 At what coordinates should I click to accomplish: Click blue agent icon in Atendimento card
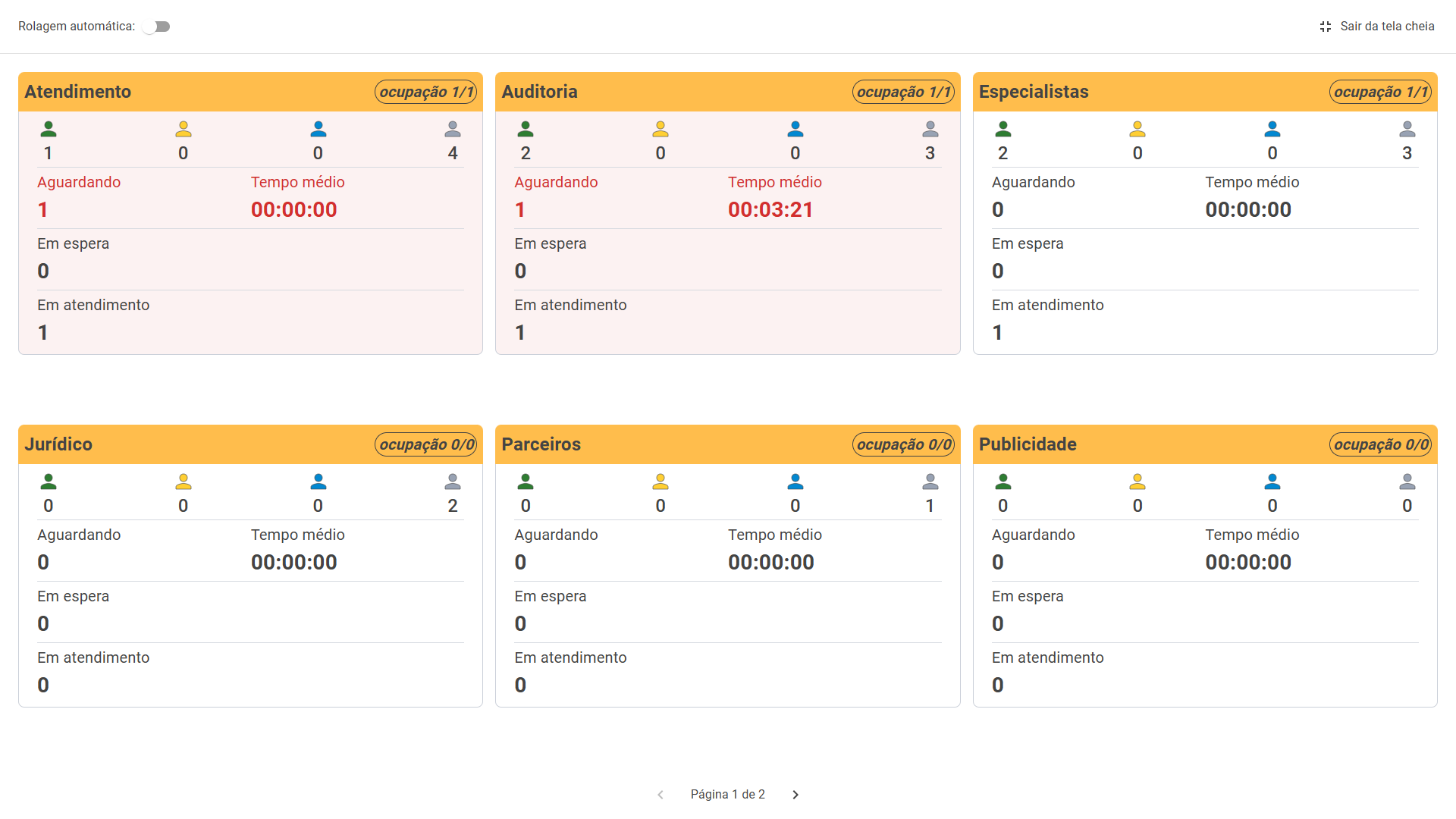pos(318,129)
